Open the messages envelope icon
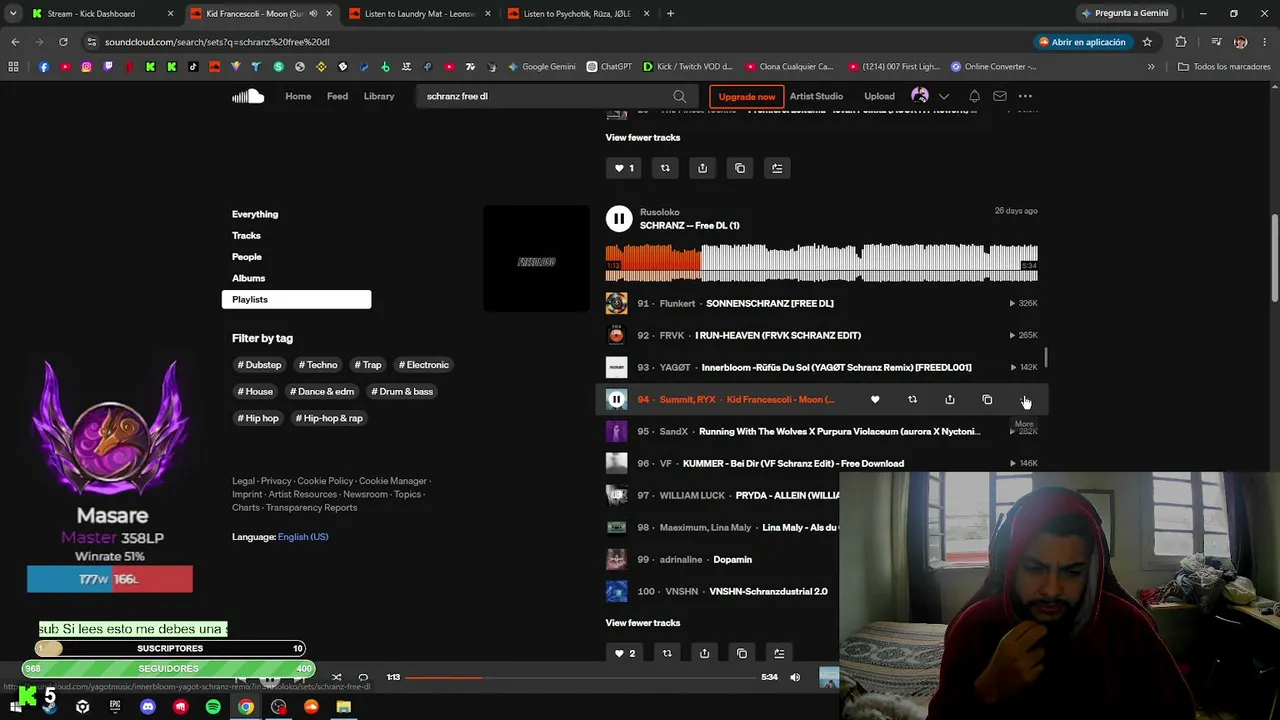The height and width of the screenshot is (720, 1280). point(1000,96)
